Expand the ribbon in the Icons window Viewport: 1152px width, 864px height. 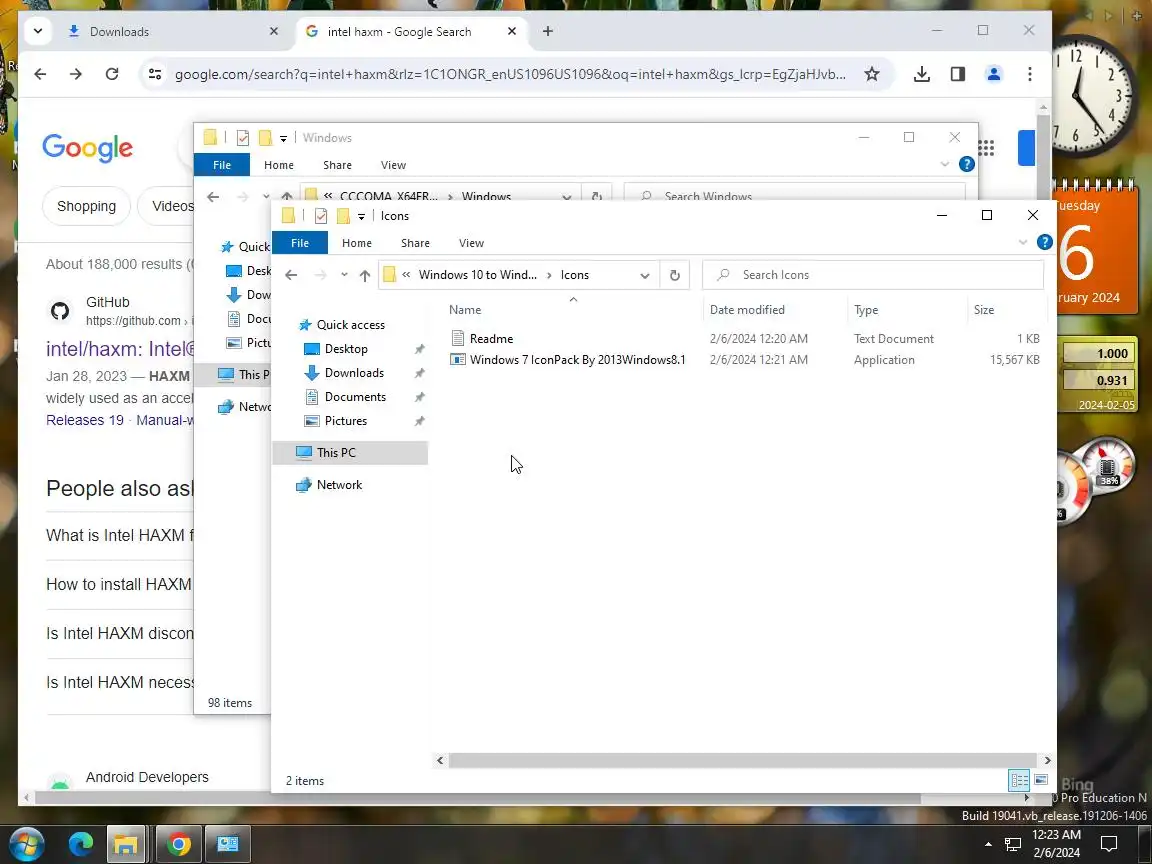[1023, 242]
